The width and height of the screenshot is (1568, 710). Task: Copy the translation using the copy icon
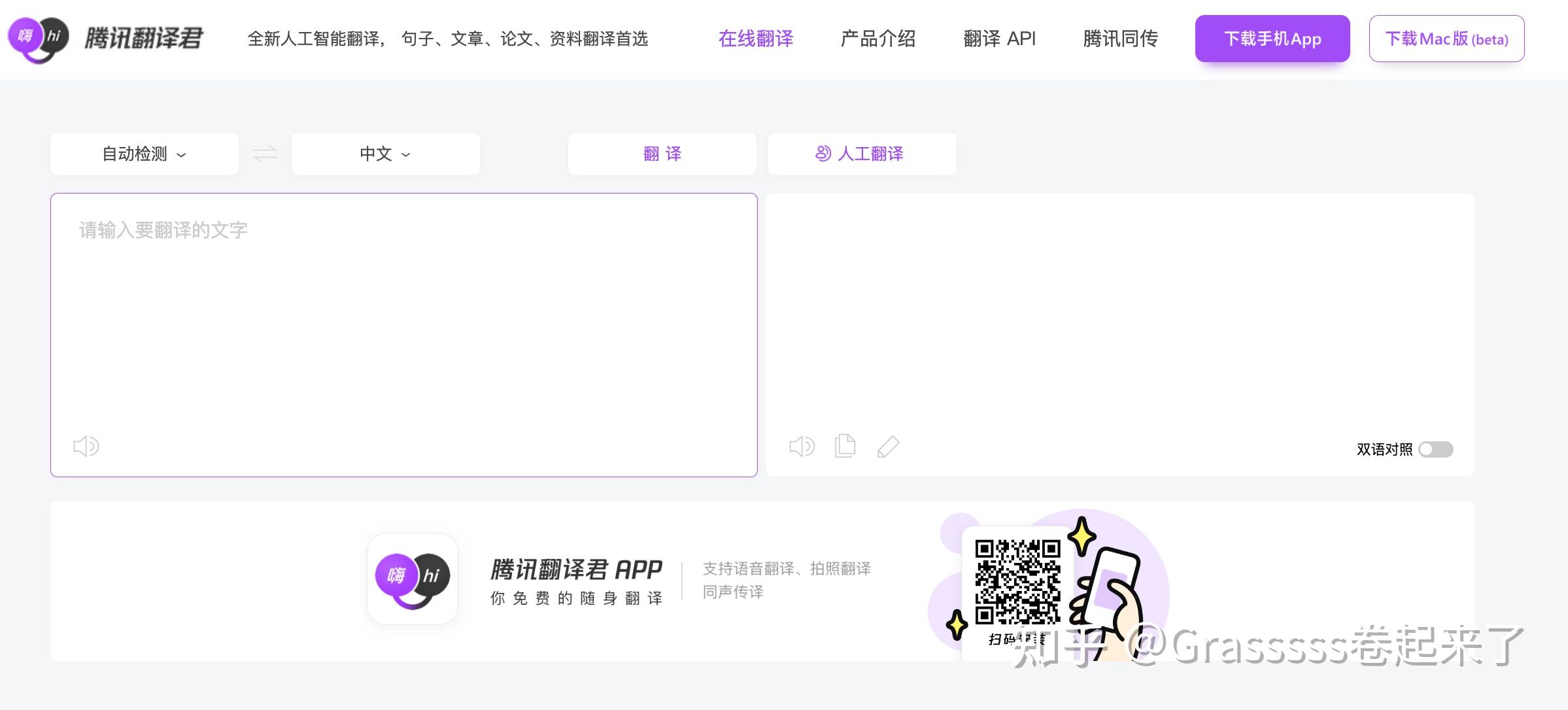tap(845, 446)
